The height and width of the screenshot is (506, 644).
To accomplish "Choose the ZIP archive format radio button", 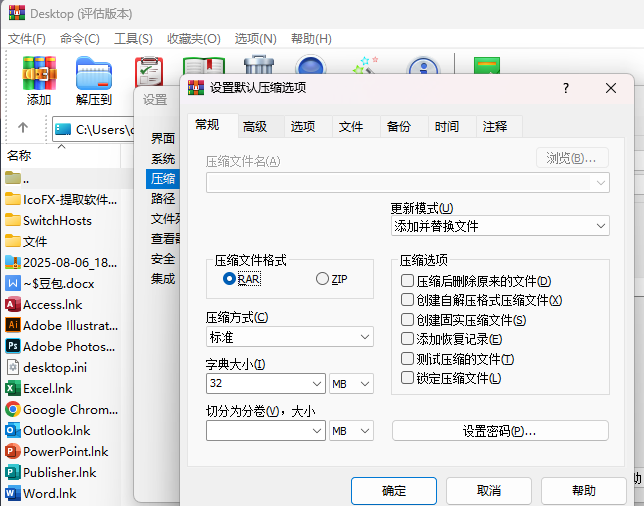I will [x=322, y=279].
